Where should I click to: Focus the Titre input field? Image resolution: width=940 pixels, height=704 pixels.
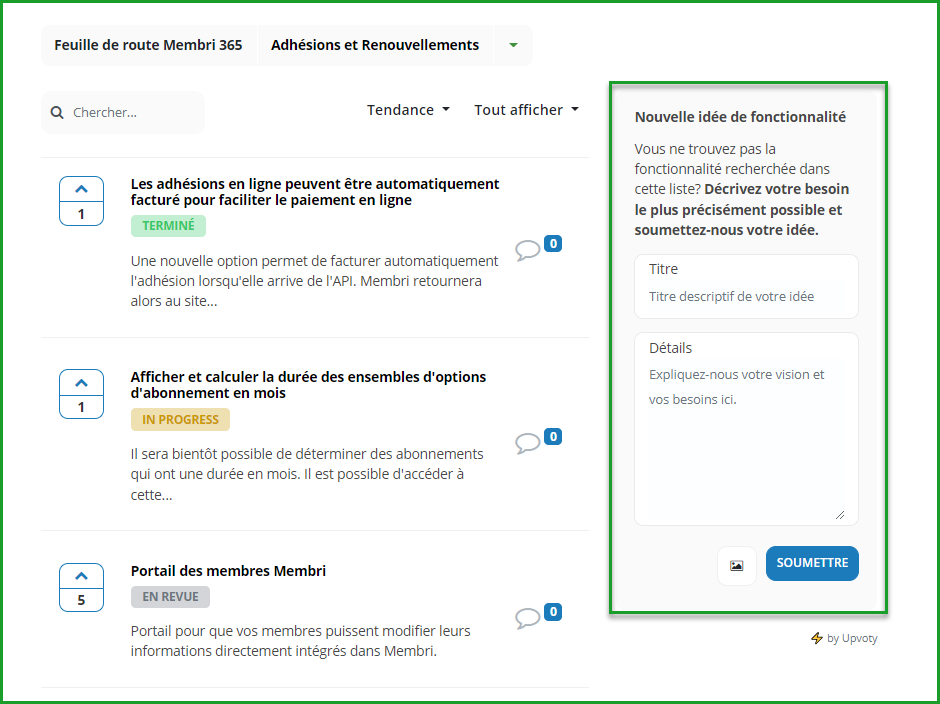point(746,296)
